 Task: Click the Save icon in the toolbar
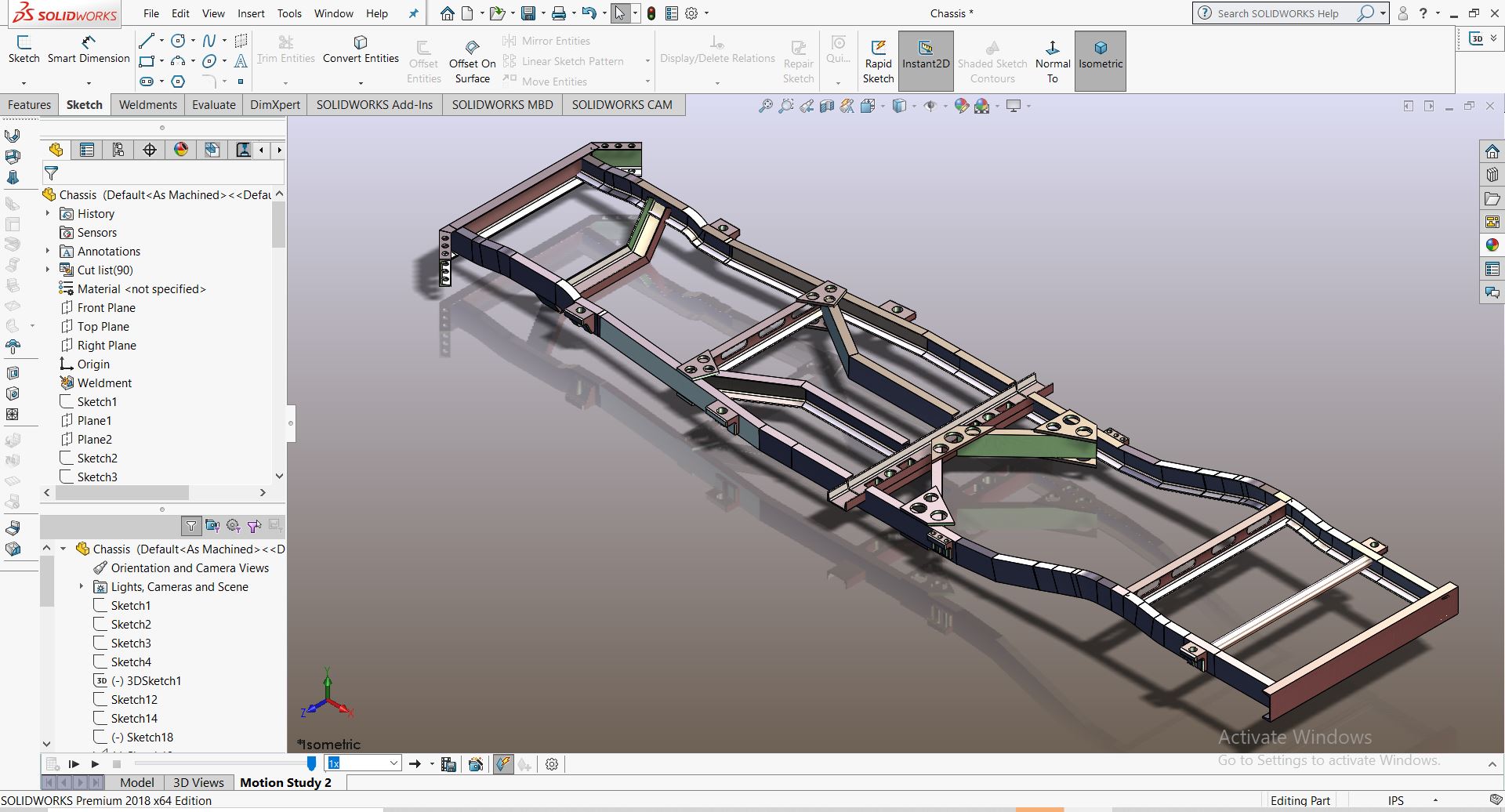pyautogui.click(x=528, y=13)
